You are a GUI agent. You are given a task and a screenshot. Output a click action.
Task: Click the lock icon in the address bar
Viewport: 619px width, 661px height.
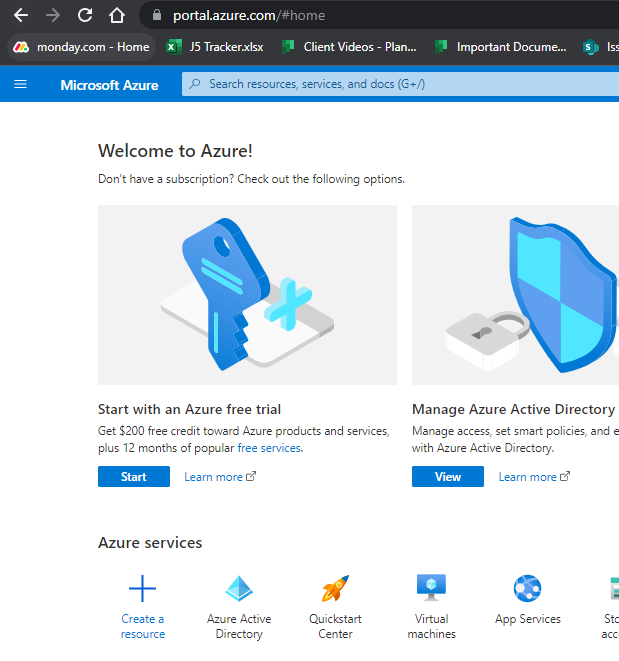[x=157, y=15]
